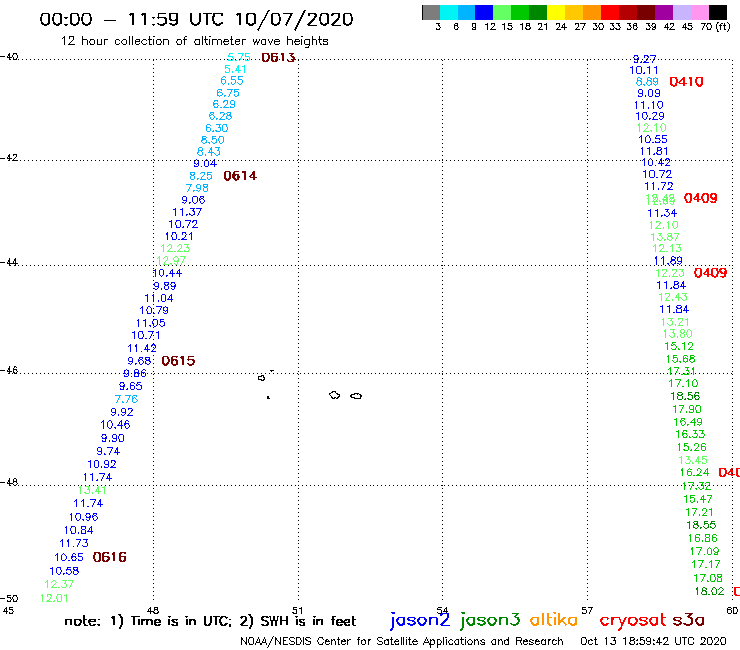Select the time marker '0615'
The width and height of the screenshot is (740, 650).
click(x=178, y=361)
